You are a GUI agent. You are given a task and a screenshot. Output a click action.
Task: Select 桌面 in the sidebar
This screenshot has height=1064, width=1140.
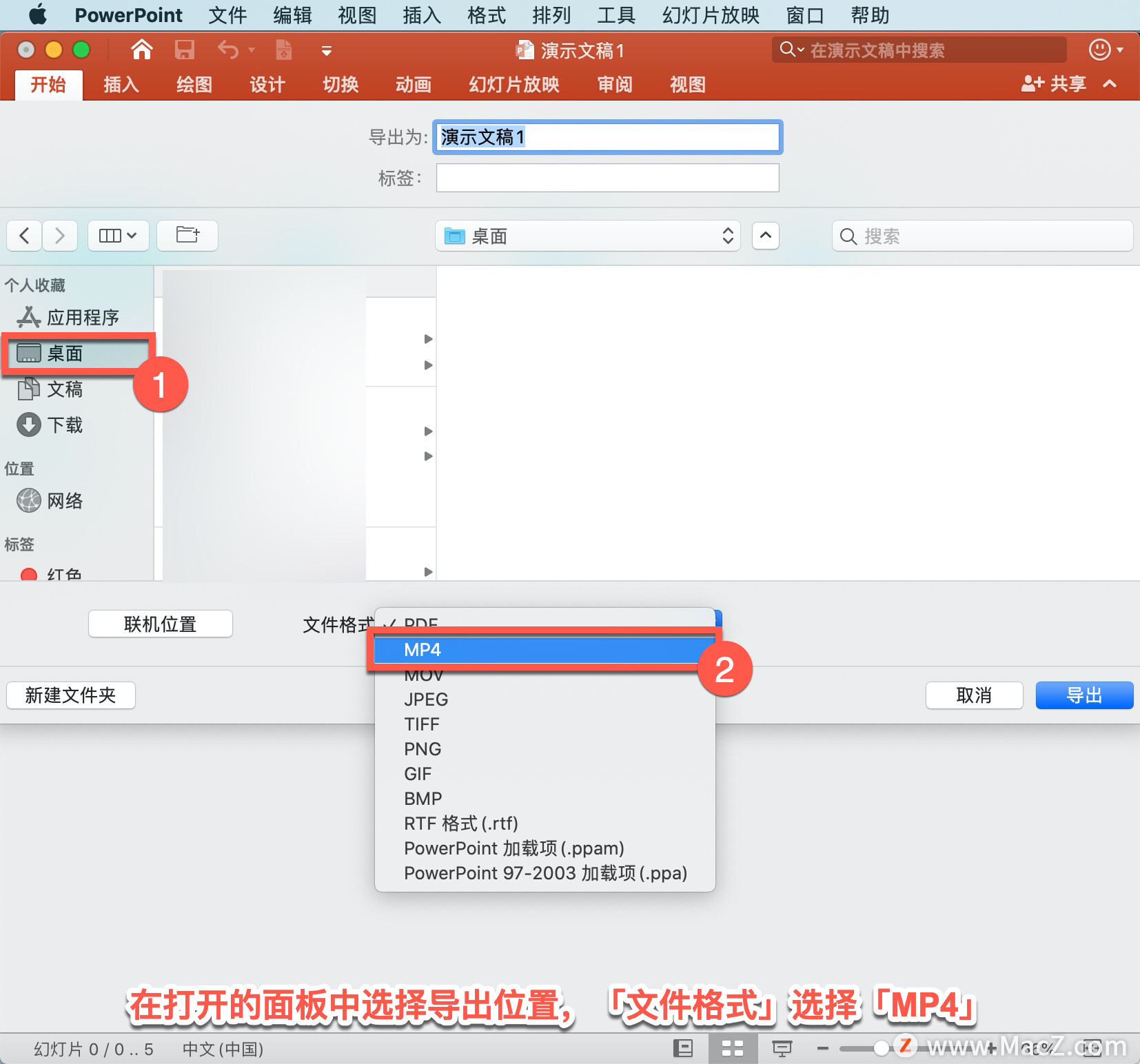pyautogui.click(x=76, y=354)
